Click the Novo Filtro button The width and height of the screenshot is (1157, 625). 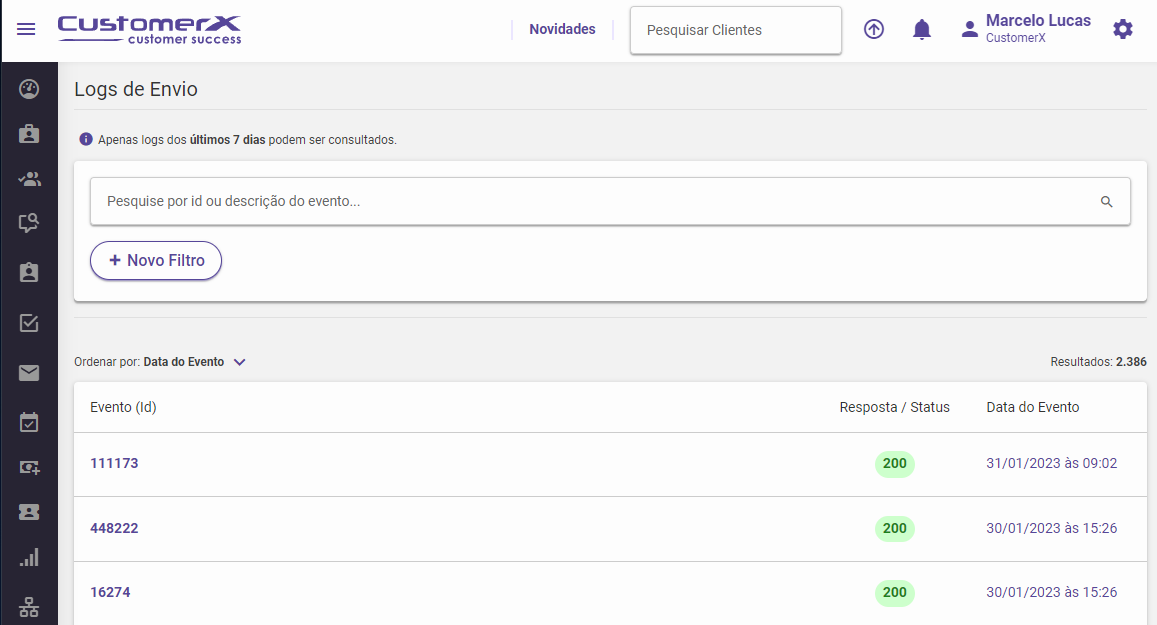click(x=156, y=260)
